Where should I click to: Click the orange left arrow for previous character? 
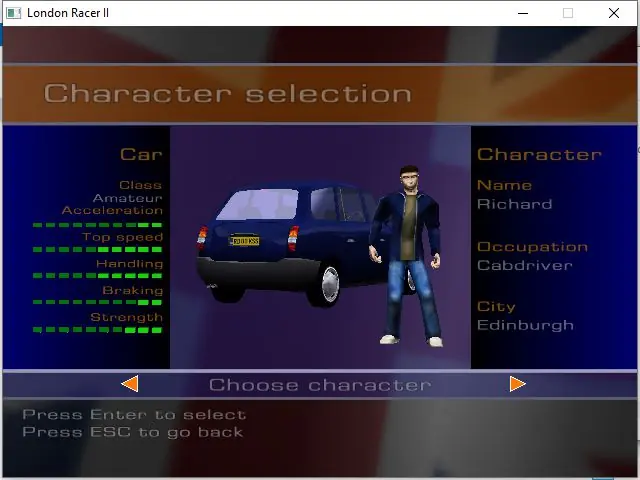tap(130, 384)
